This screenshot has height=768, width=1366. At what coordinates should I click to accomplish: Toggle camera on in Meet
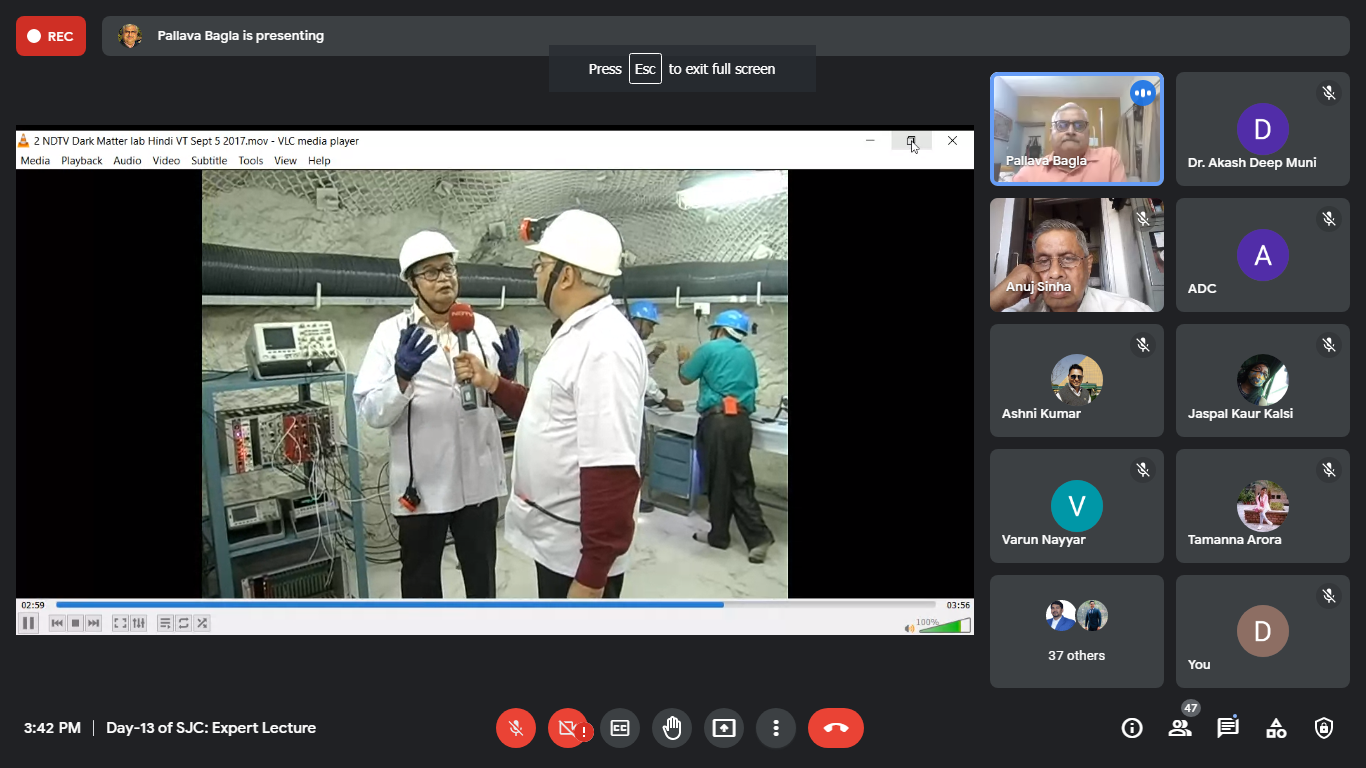point(568,728)
